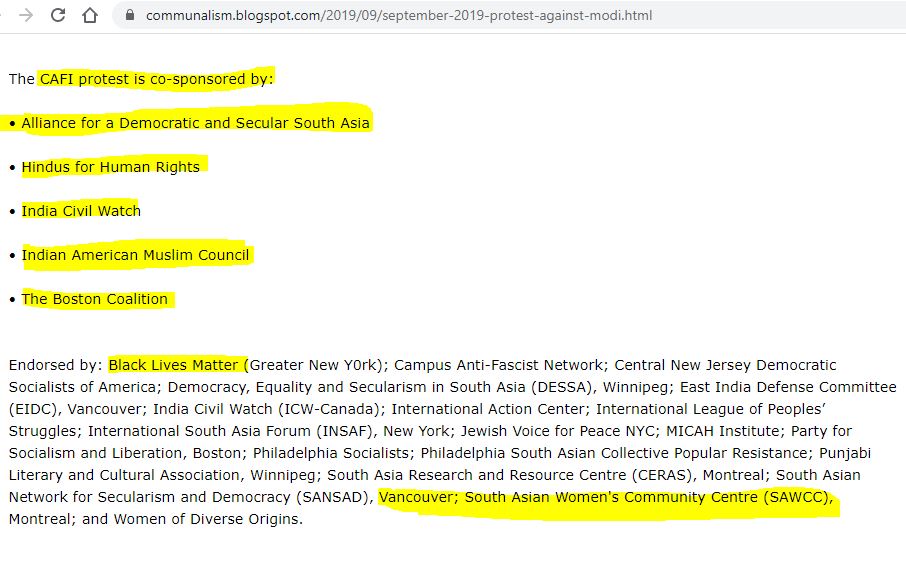
Task: Click 'Philadelphia South Asian Collective Popular Resistance'
Action: point(614,453)
